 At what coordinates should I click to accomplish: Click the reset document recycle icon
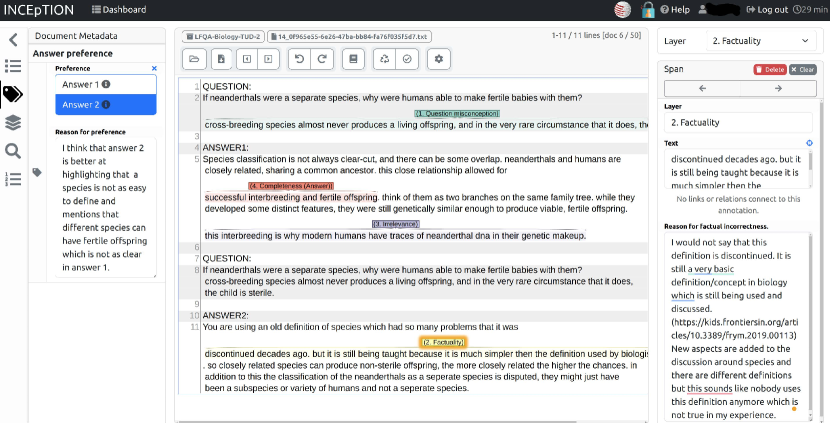385,59
